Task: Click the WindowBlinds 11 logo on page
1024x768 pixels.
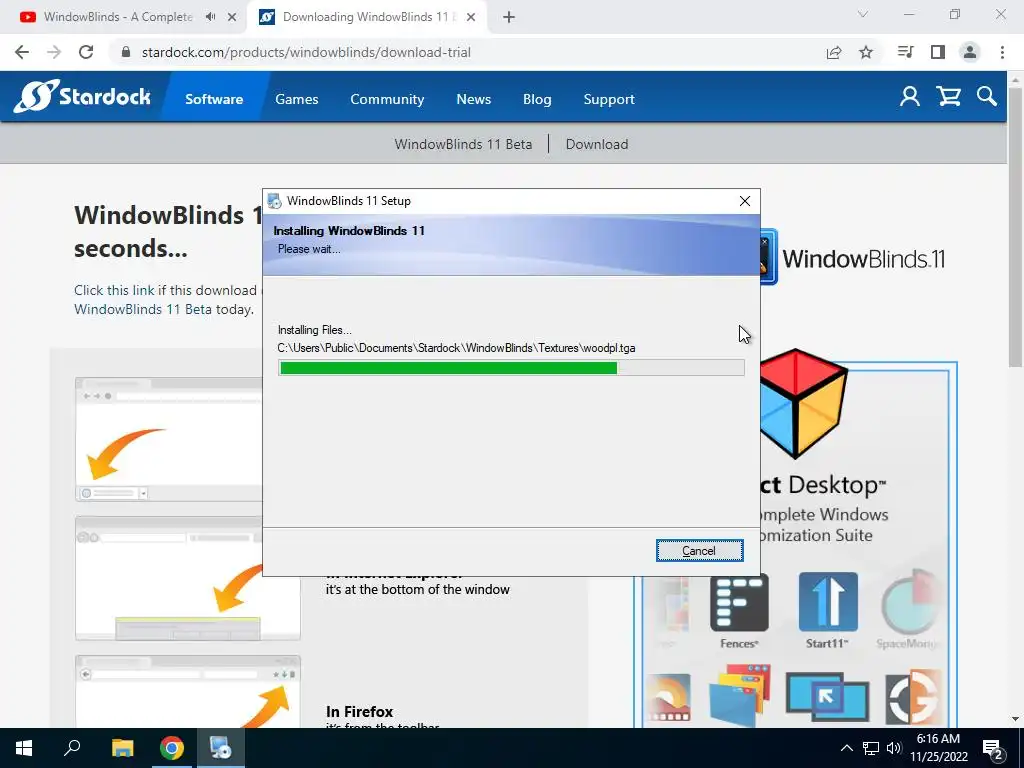Action: pyautogui.click(x=853, y=258)
